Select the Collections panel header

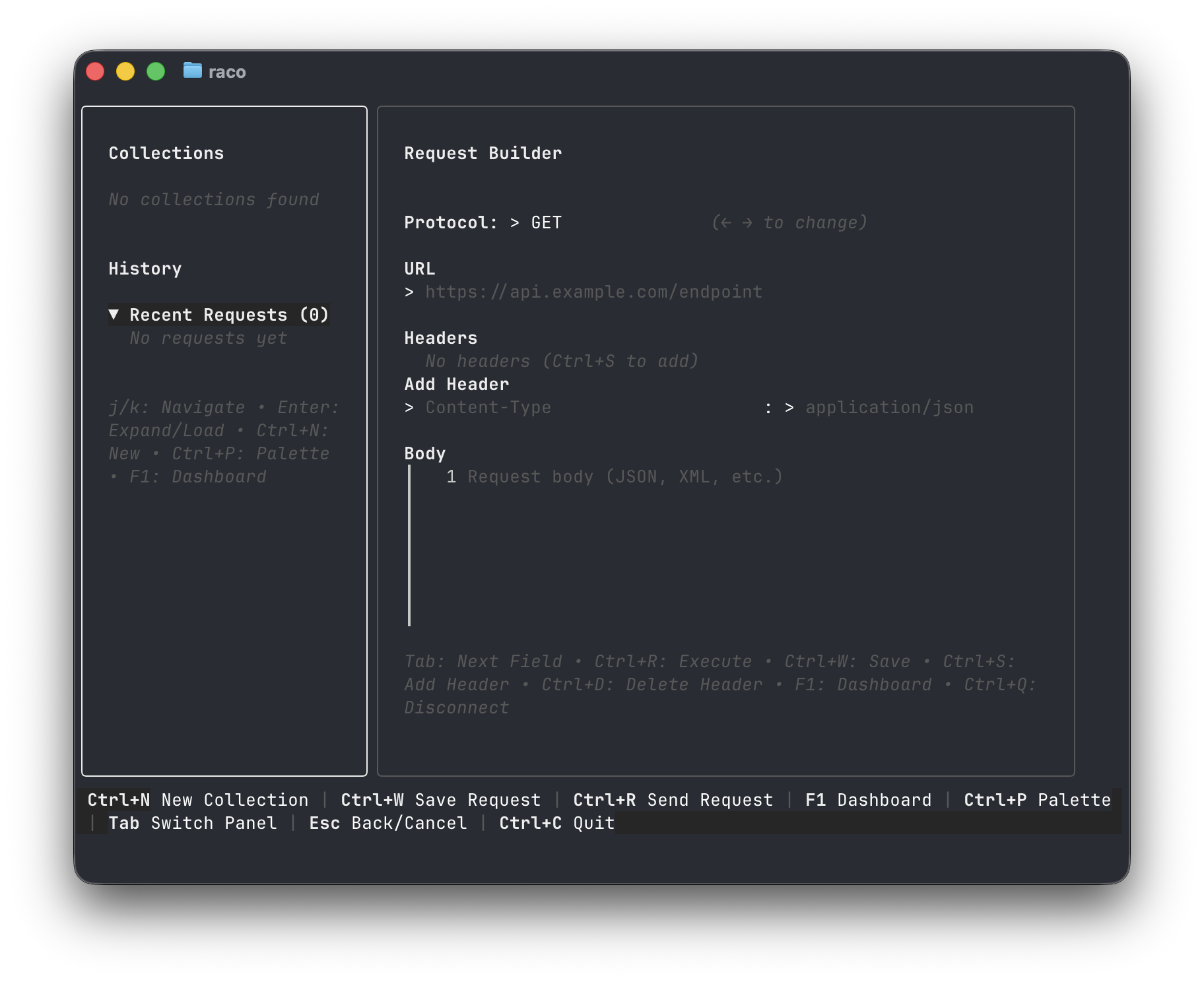point(166,152)
